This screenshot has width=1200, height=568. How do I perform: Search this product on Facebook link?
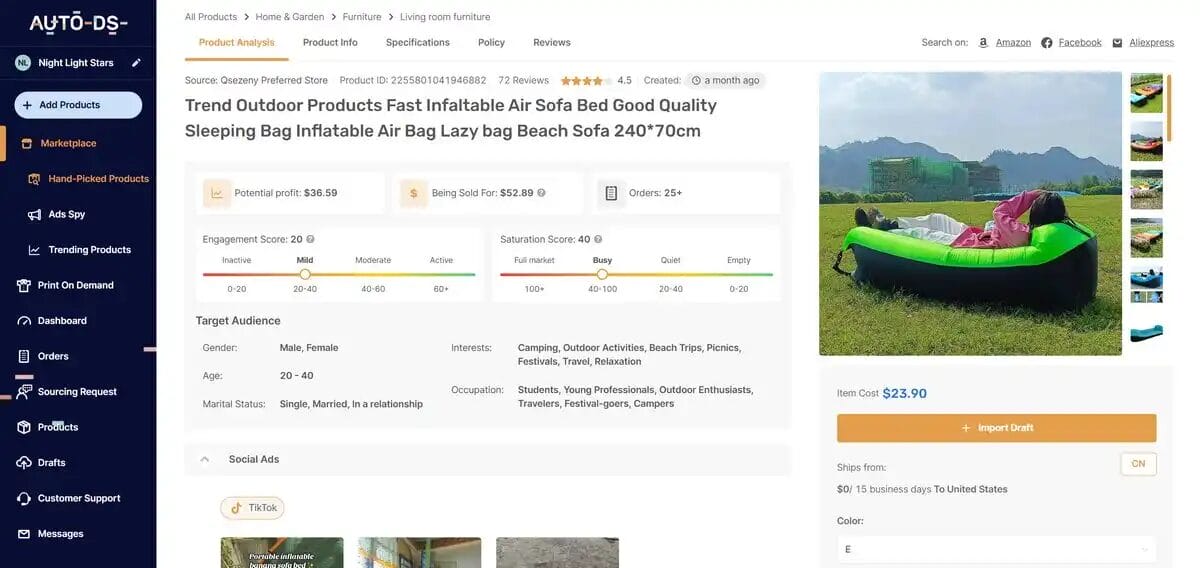pos(1080,43)
